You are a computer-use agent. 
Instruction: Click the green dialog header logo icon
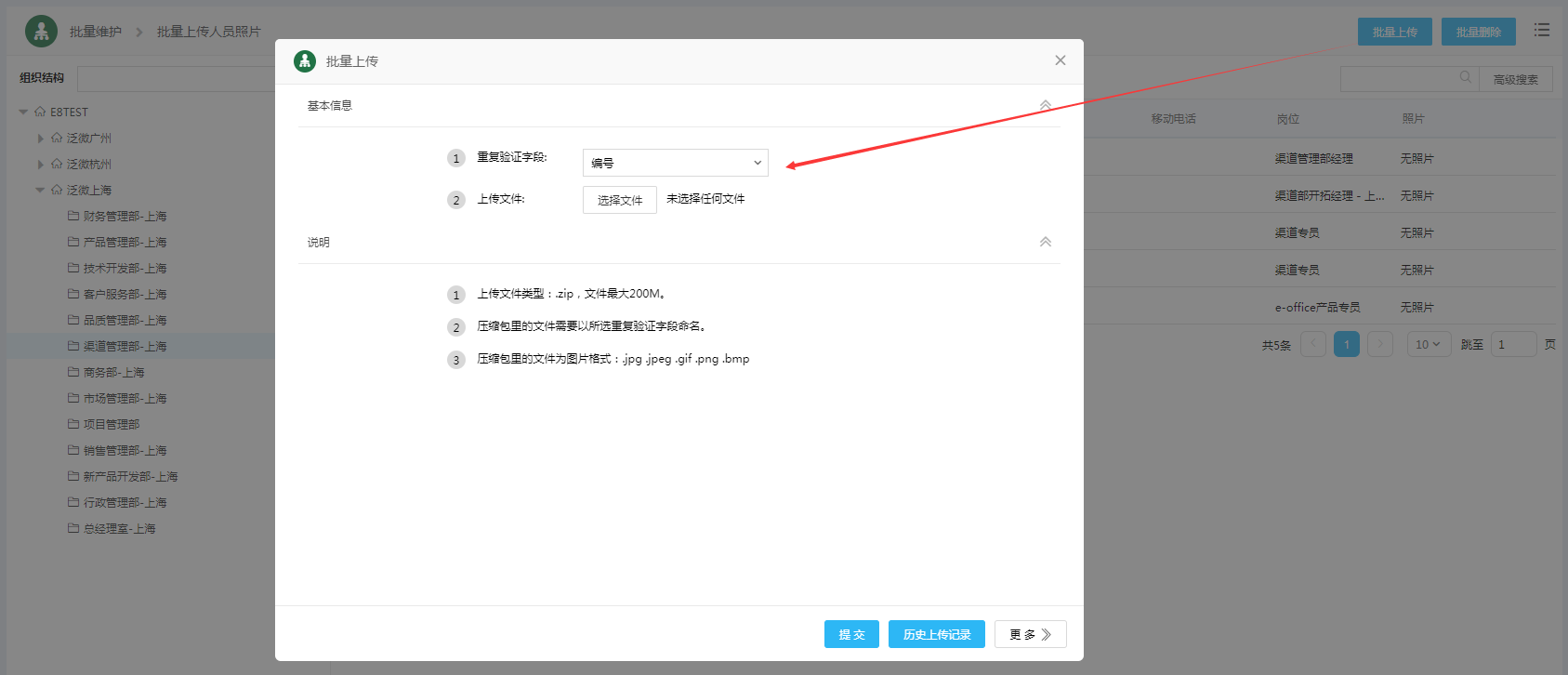pos(305,61)
